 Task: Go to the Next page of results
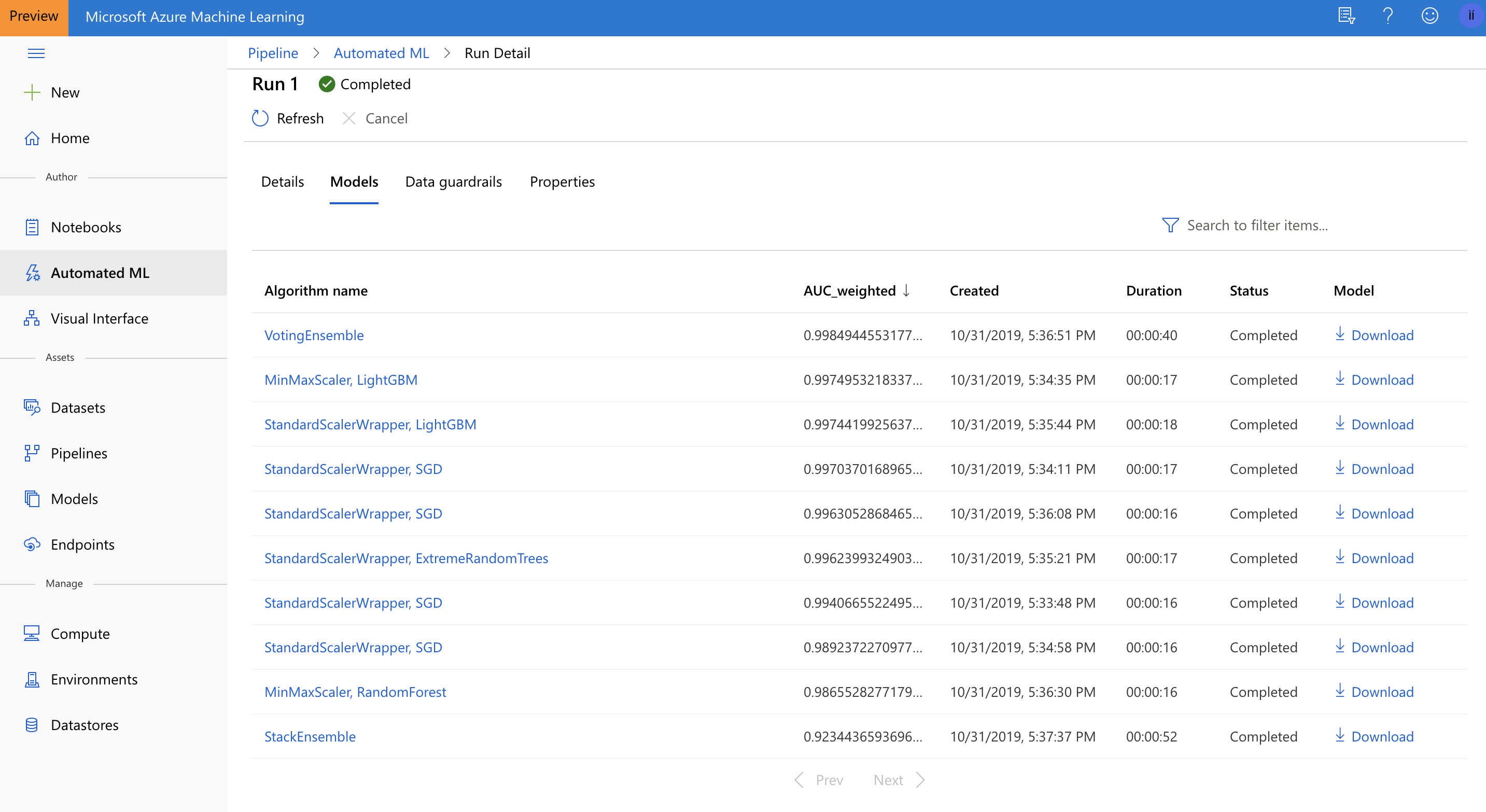(x=898, y=780)
